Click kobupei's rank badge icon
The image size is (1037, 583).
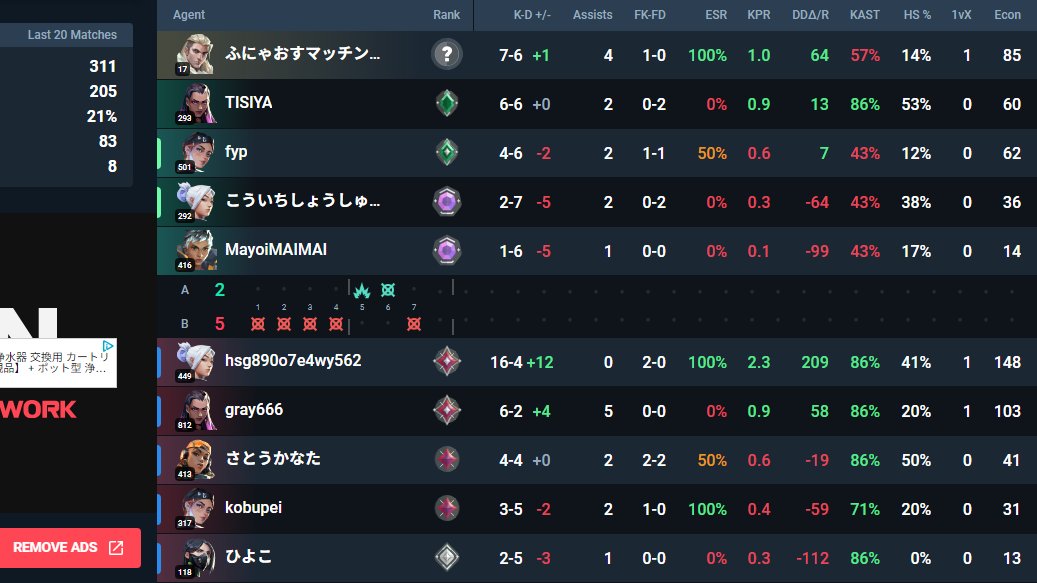(x=446, y=508)
